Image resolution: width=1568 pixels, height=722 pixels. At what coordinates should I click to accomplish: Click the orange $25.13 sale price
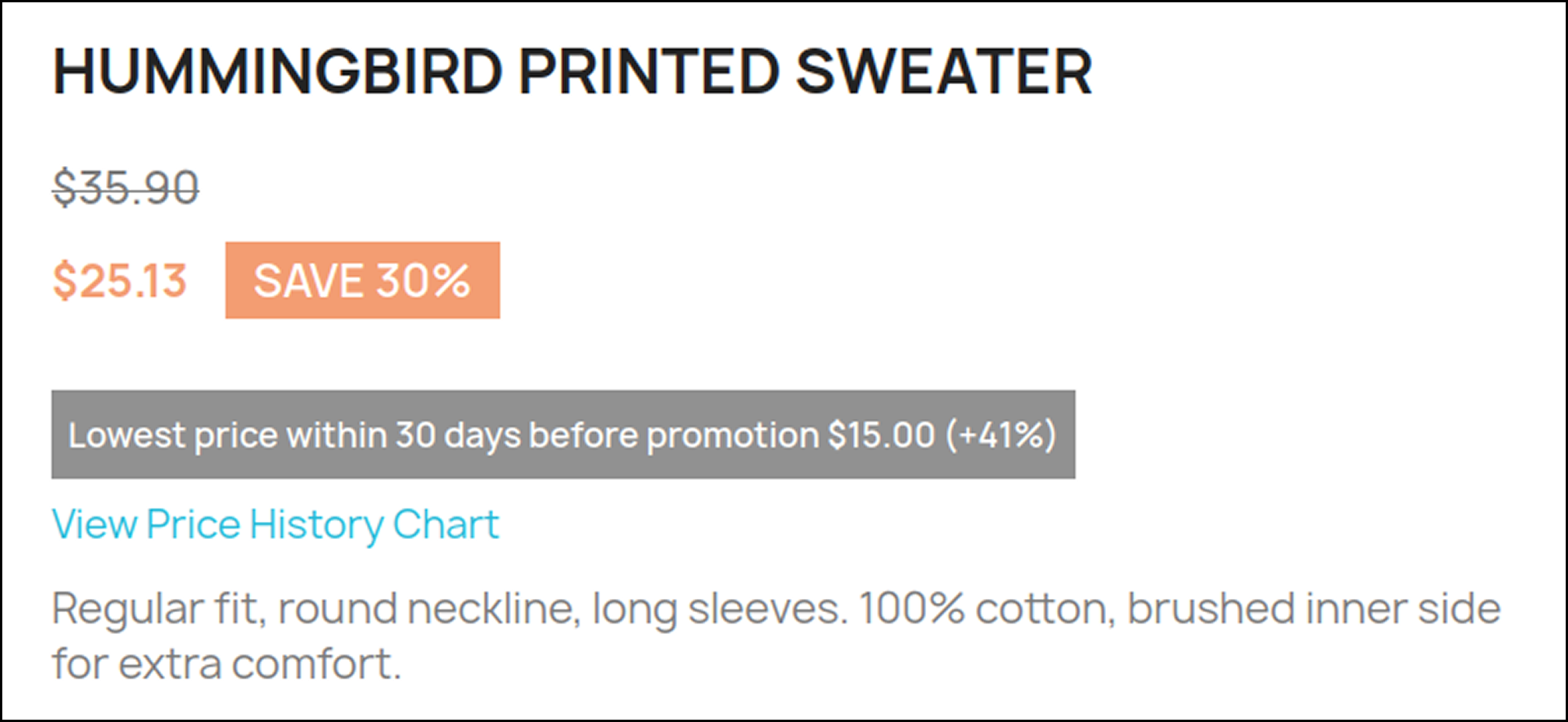click(x=120, y=280)
